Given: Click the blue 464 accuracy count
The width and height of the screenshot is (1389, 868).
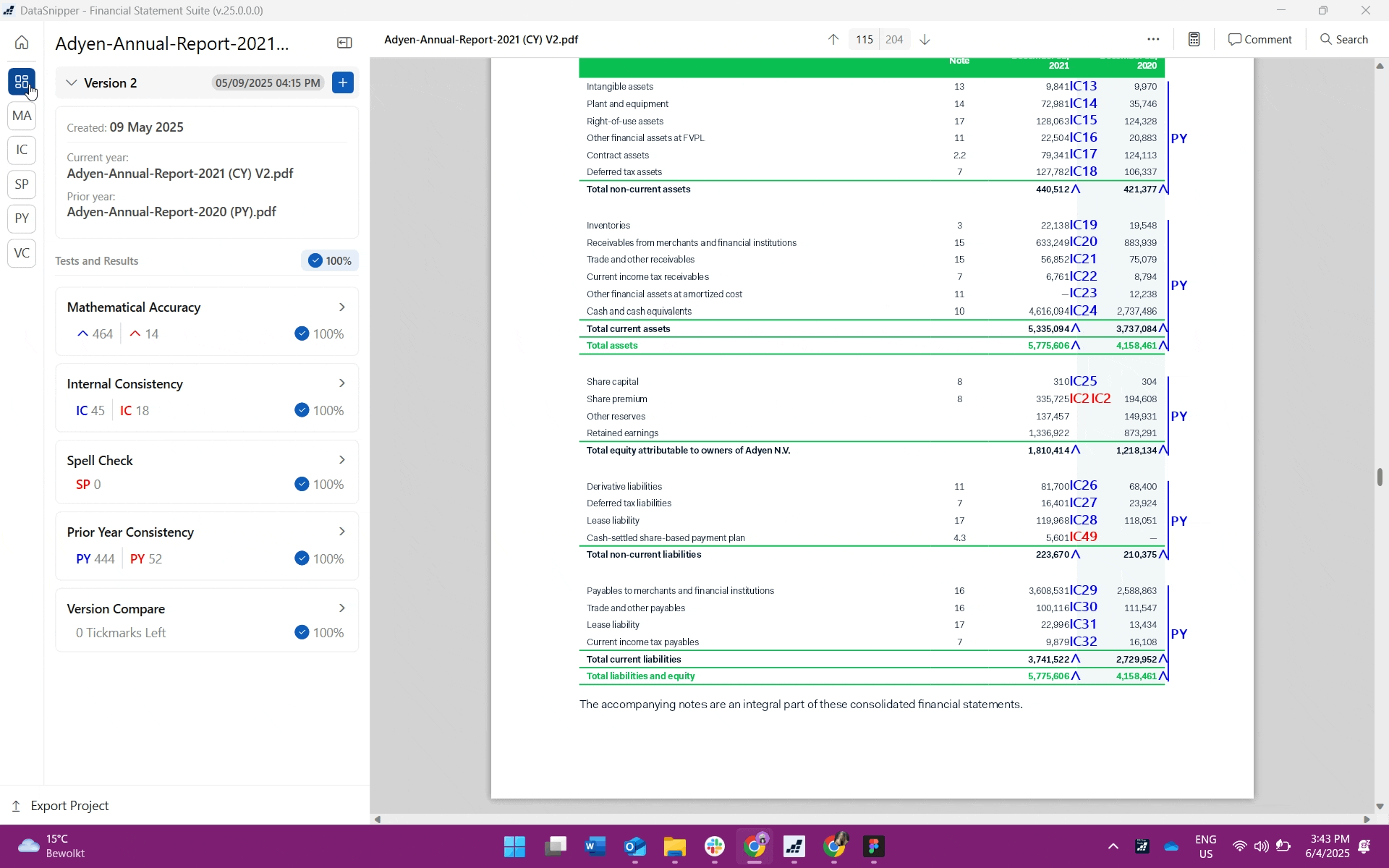Looking at the screenshot, I should tap(95, 334).
